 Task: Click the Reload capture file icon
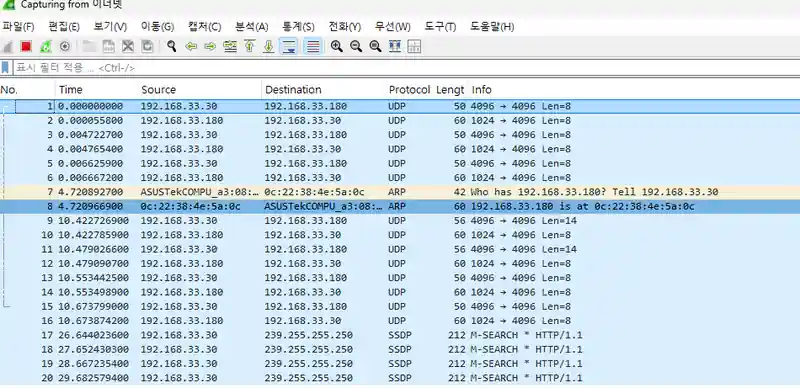click(x=147, y=46)
